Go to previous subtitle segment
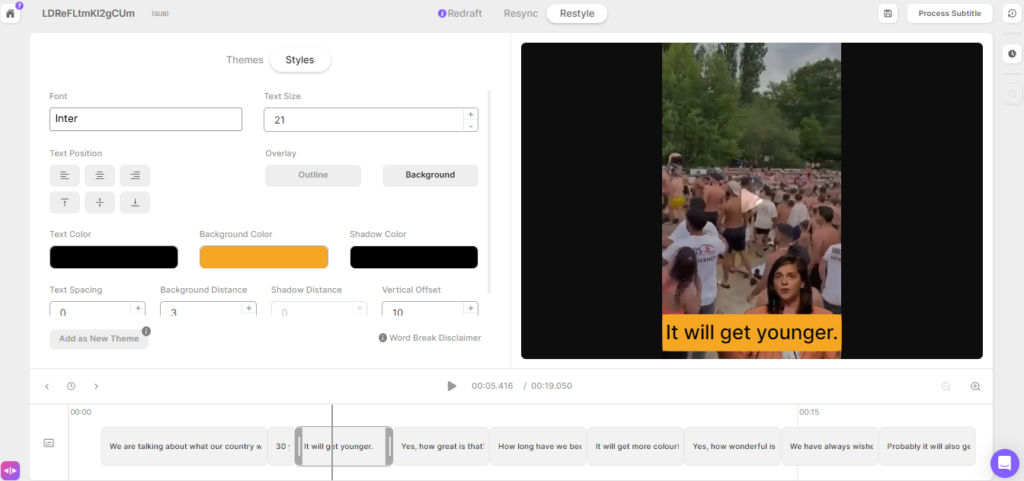Screen dimensions: 1024x481 (x=47, y=386)
